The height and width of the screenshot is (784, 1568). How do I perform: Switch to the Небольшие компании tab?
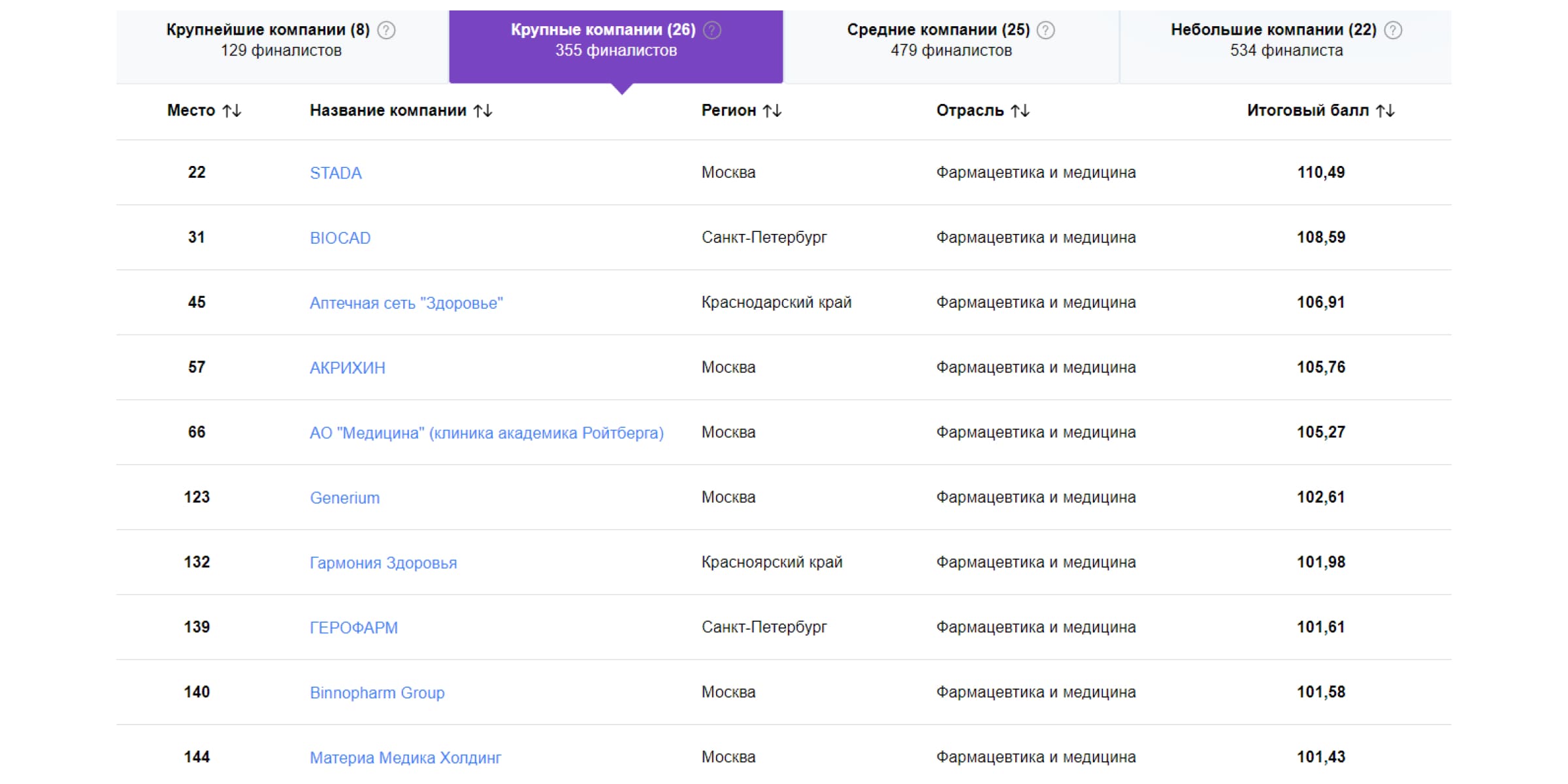point(1283,39)
